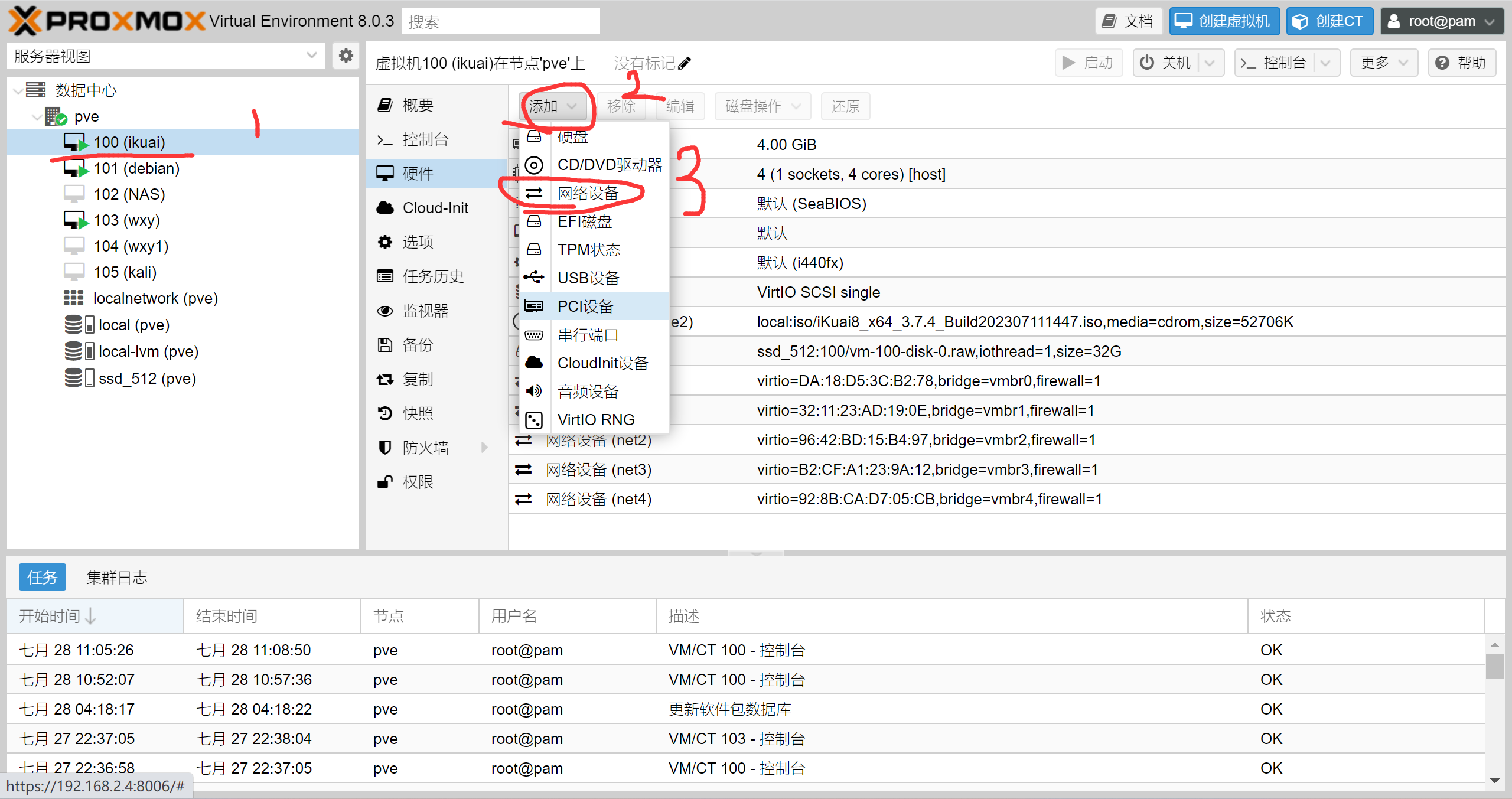Open localnetwork (pve) grid icon entry
1512x799 pixels.
click(x=74, y=298)
